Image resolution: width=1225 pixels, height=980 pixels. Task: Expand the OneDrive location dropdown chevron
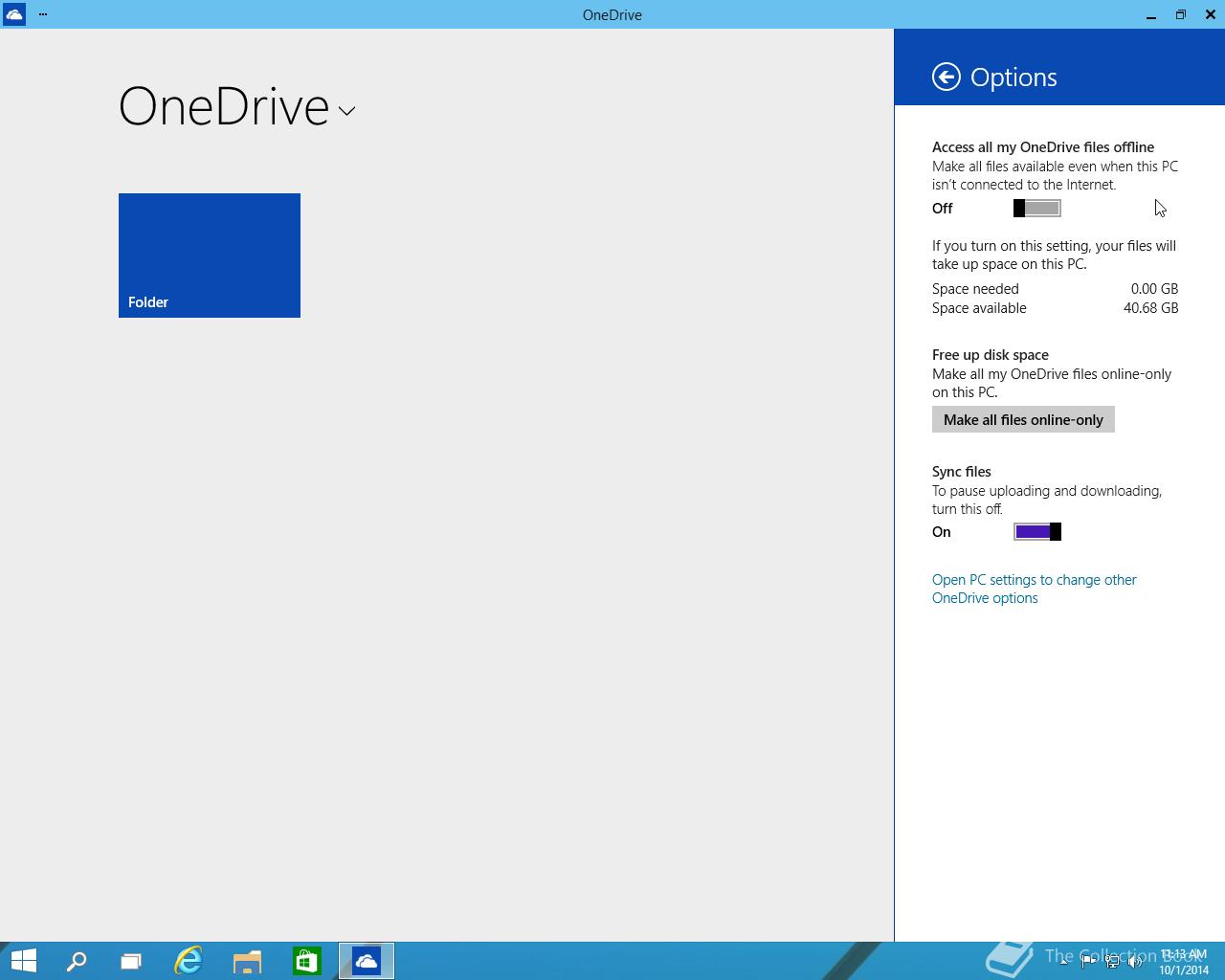(x=346, y=111)
